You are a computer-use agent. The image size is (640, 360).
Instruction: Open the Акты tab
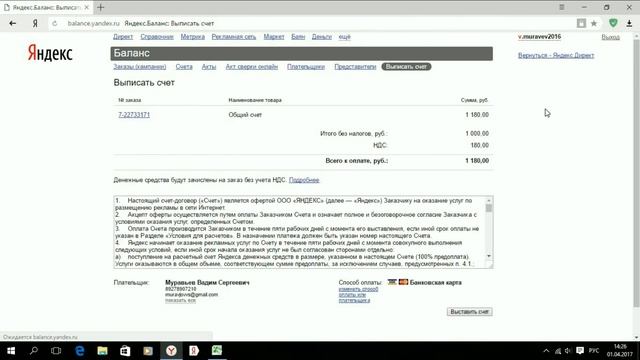[209, 67]
